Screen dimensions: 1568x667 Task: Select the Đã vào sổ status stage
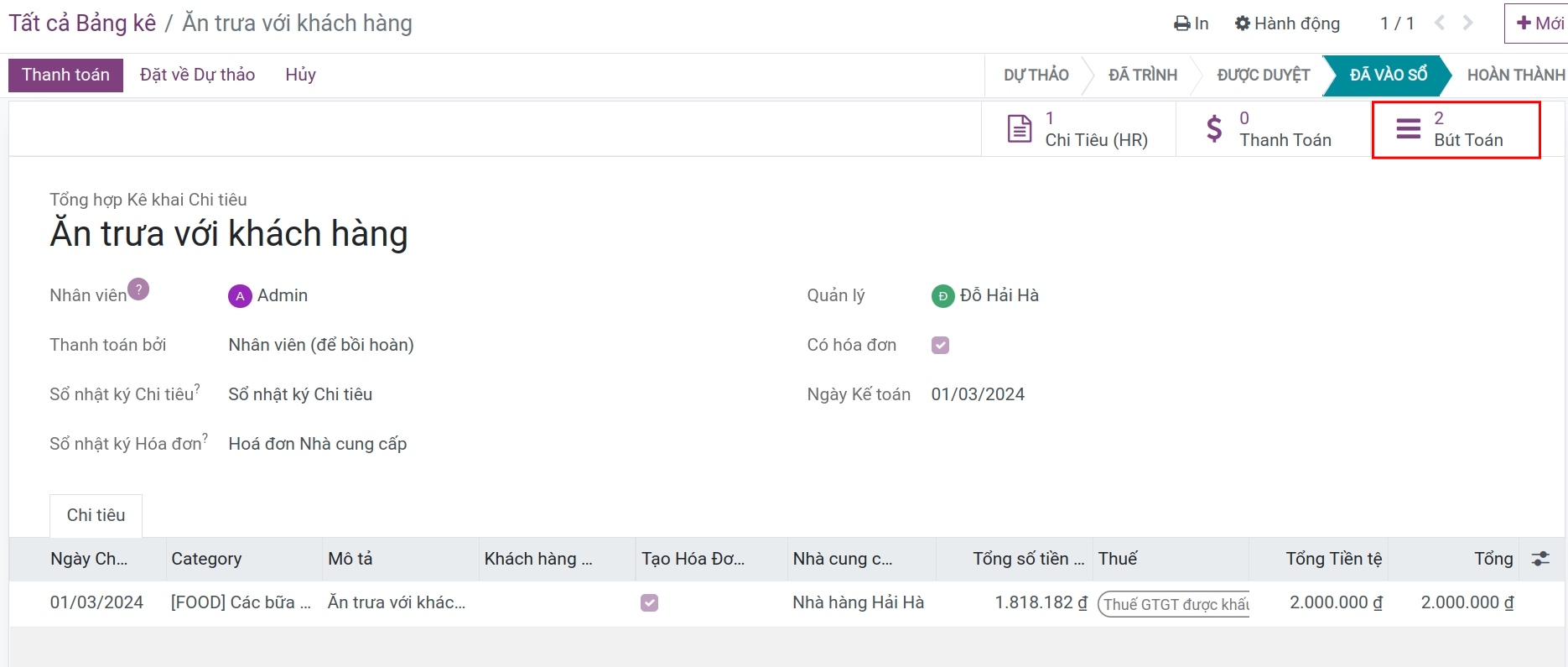(x=1388, y=76)
